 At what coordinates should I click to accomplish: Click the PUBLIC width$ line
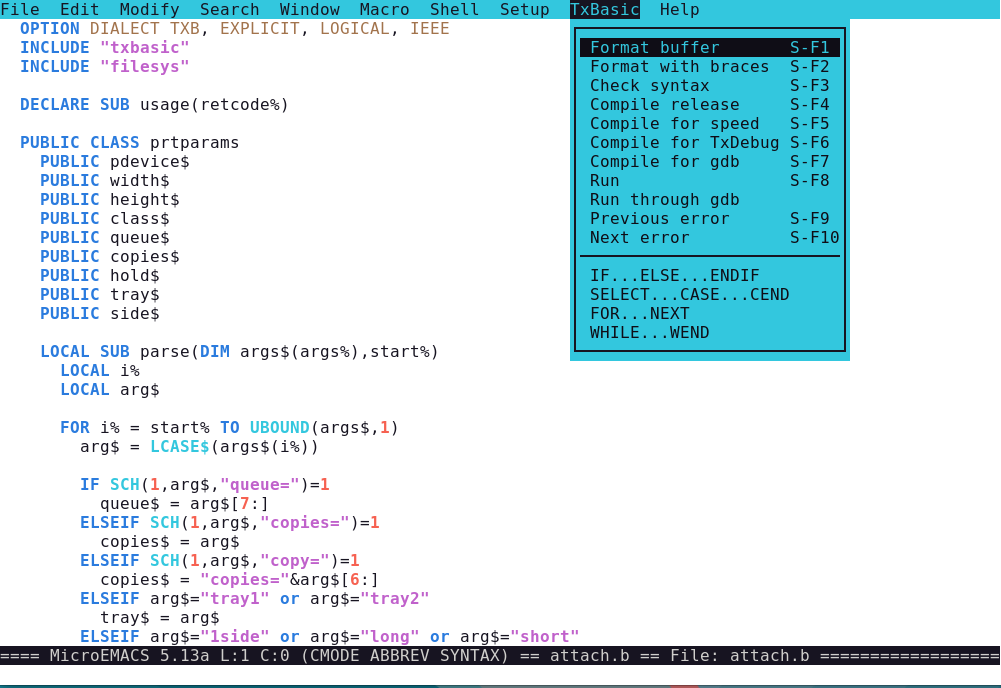[104, 181]
